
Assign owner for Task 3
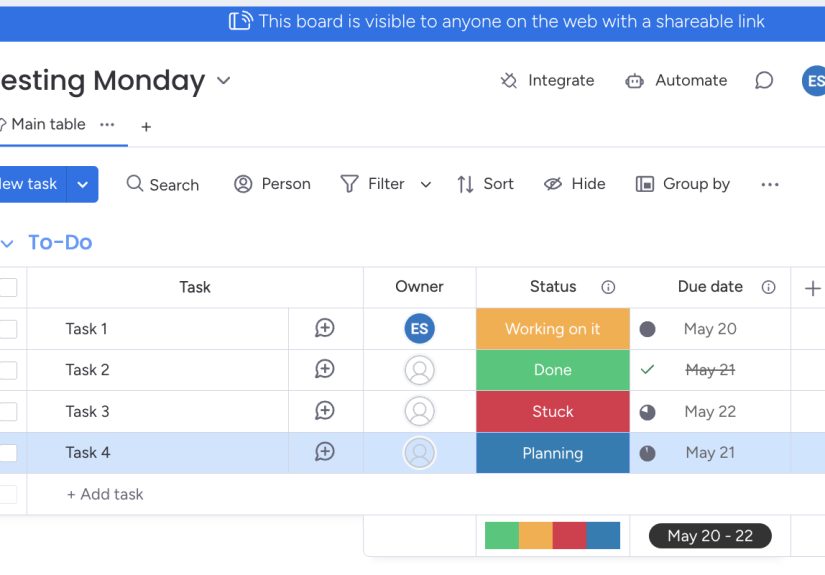419,411
